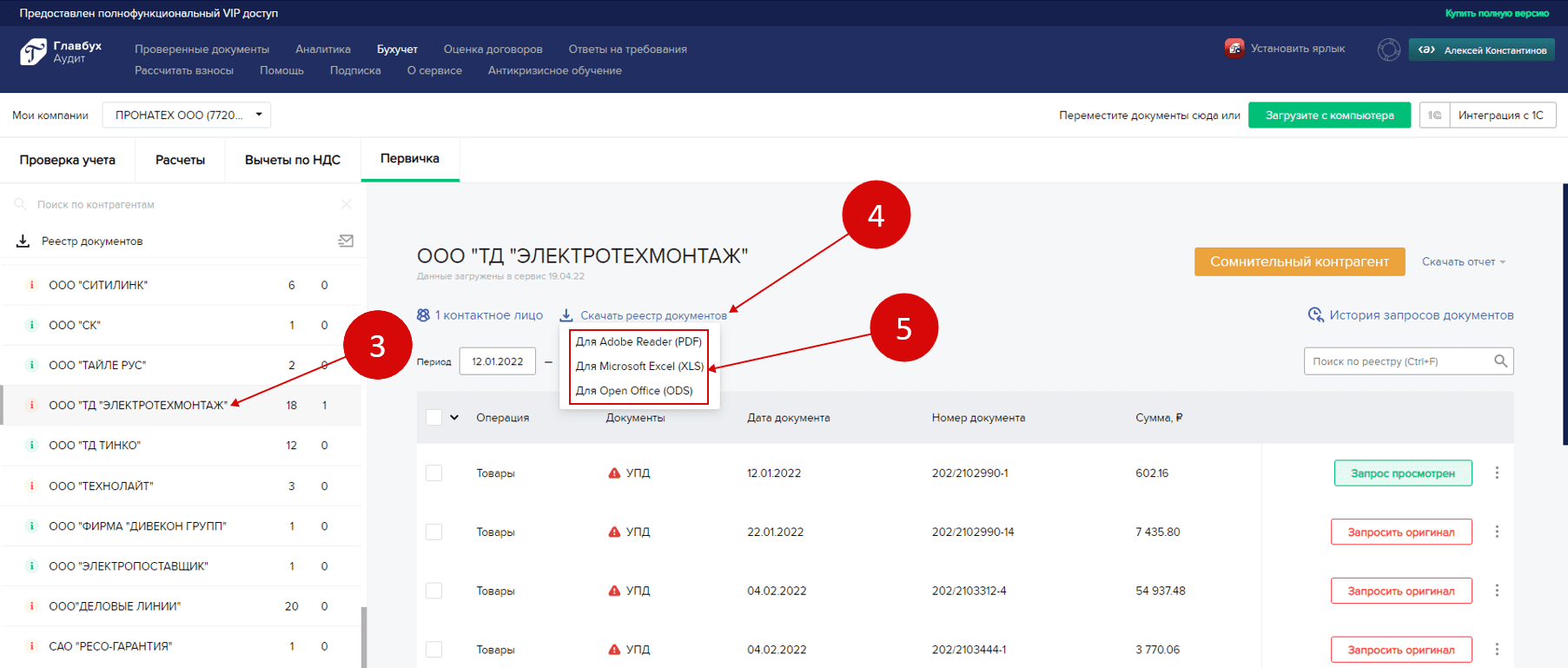Check the row for document 202/2103312-4

coord(434,591)
